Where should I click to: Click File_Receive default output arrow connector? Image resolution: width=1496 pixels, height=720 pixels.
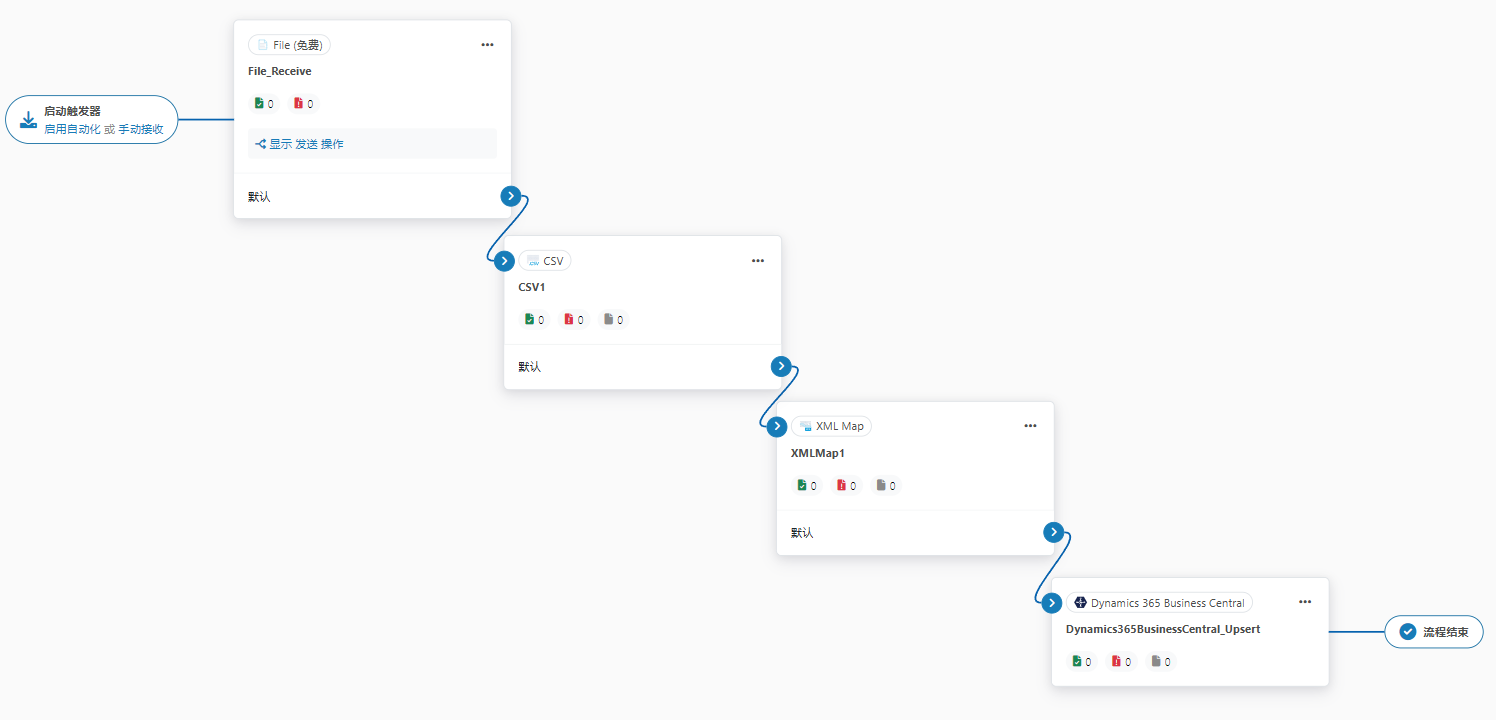pyautogui.click(x=511, y=196)
